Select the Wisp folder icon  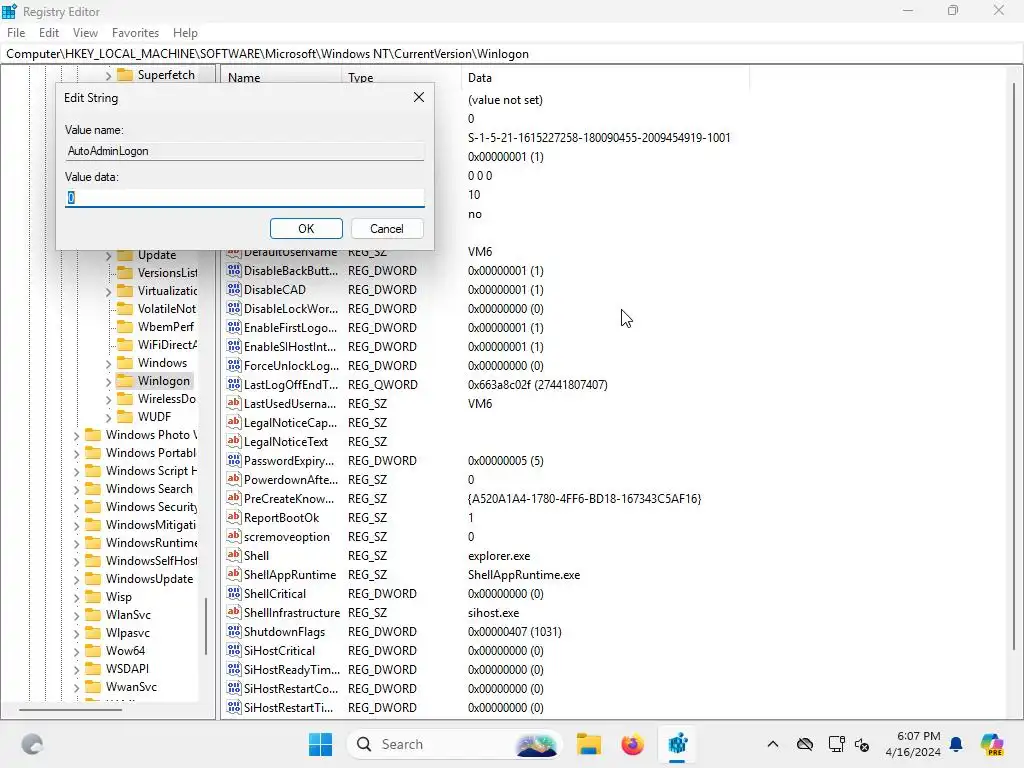click(93, 597)
